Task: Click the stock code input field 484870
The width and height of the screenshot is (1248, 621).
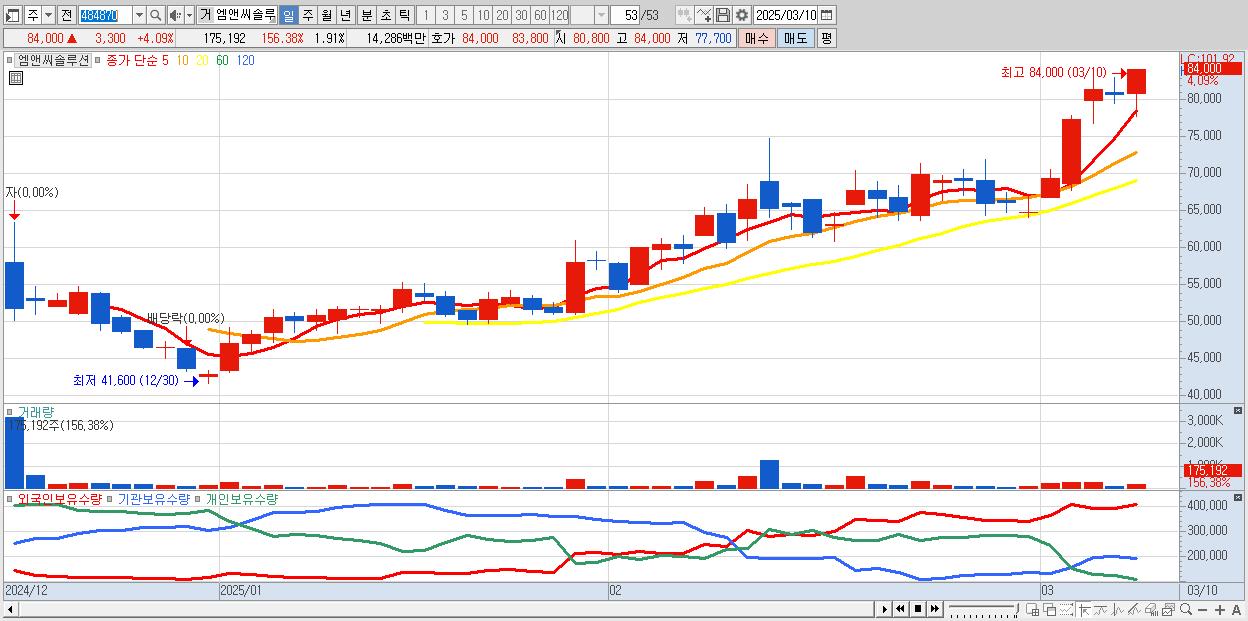Action: coord(105,15)
